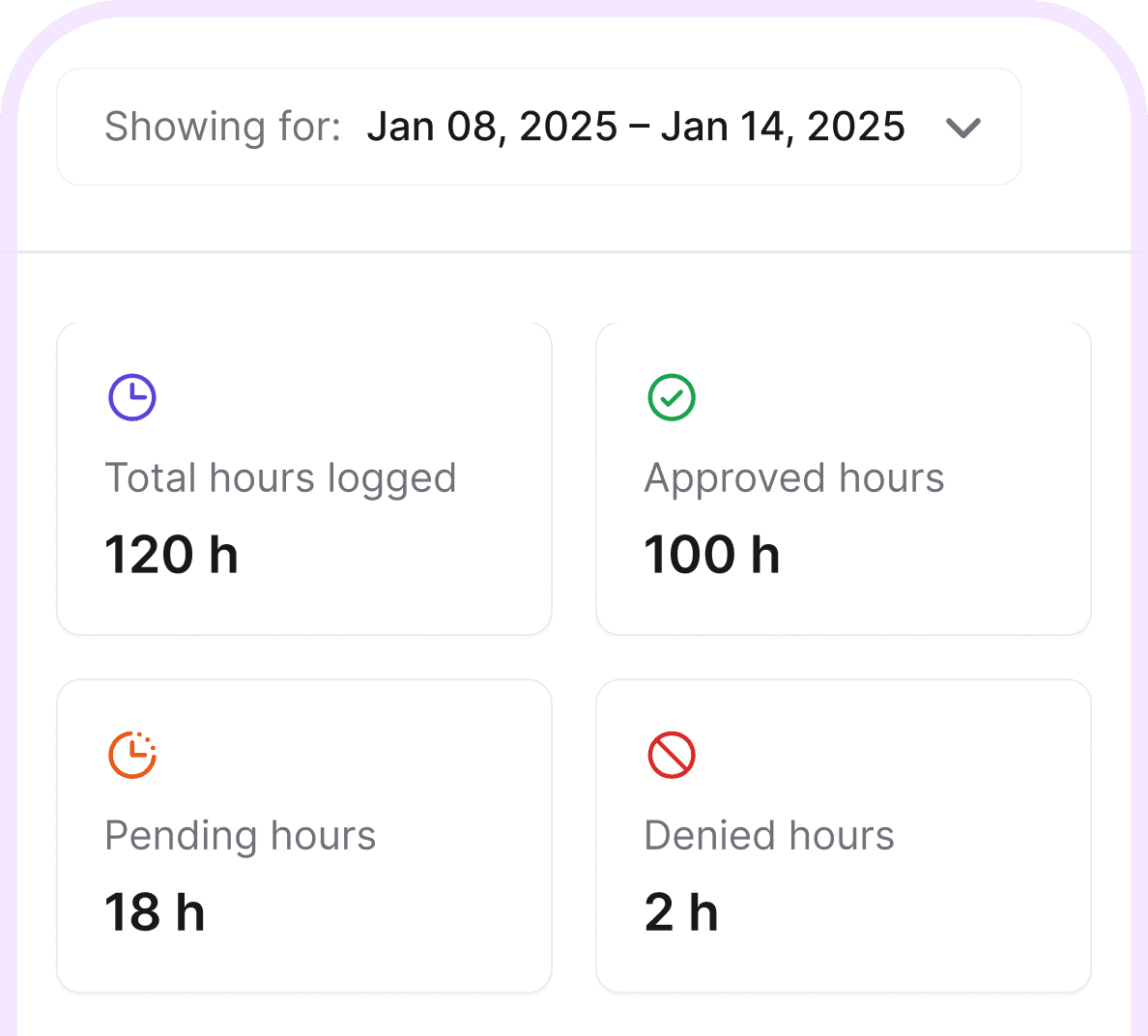Click the orange Pending hours clock icon
Viewport: 1148px width, 1036px height.
click(132, 755)
